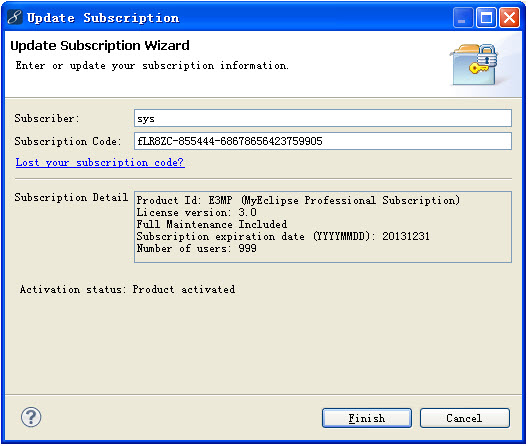Minimize the Update Subscription window
This screenshot has width=528, height=446.
[x=463, y=18]
